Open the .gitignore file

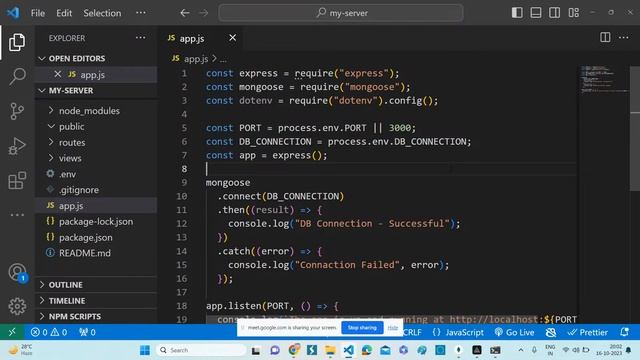click(96, 190)
